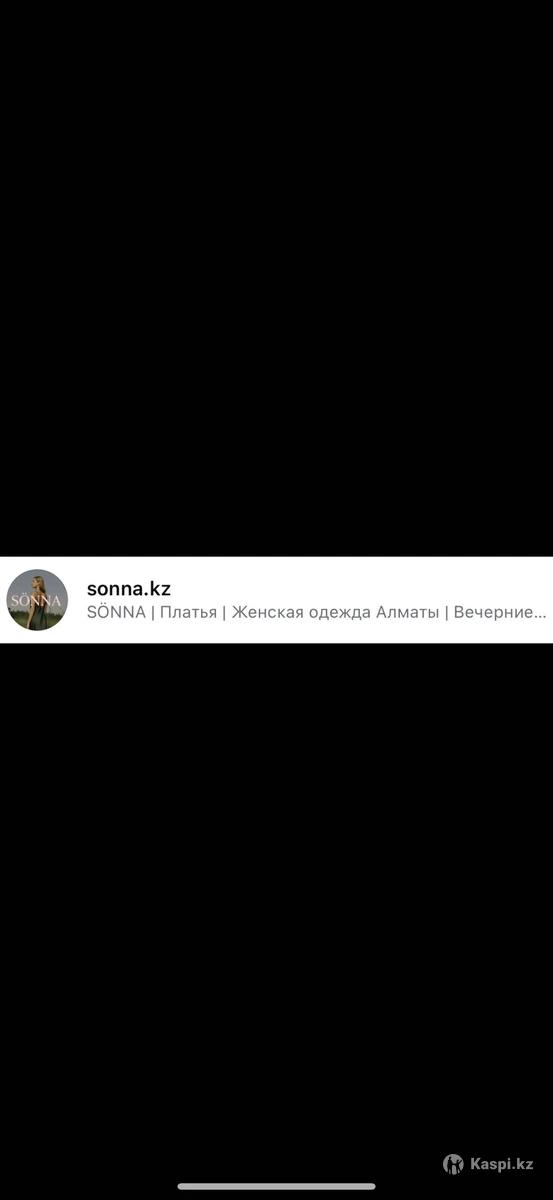Expand the truncated Вечерние… text
553x1200 pixels.
pos(501,613)
